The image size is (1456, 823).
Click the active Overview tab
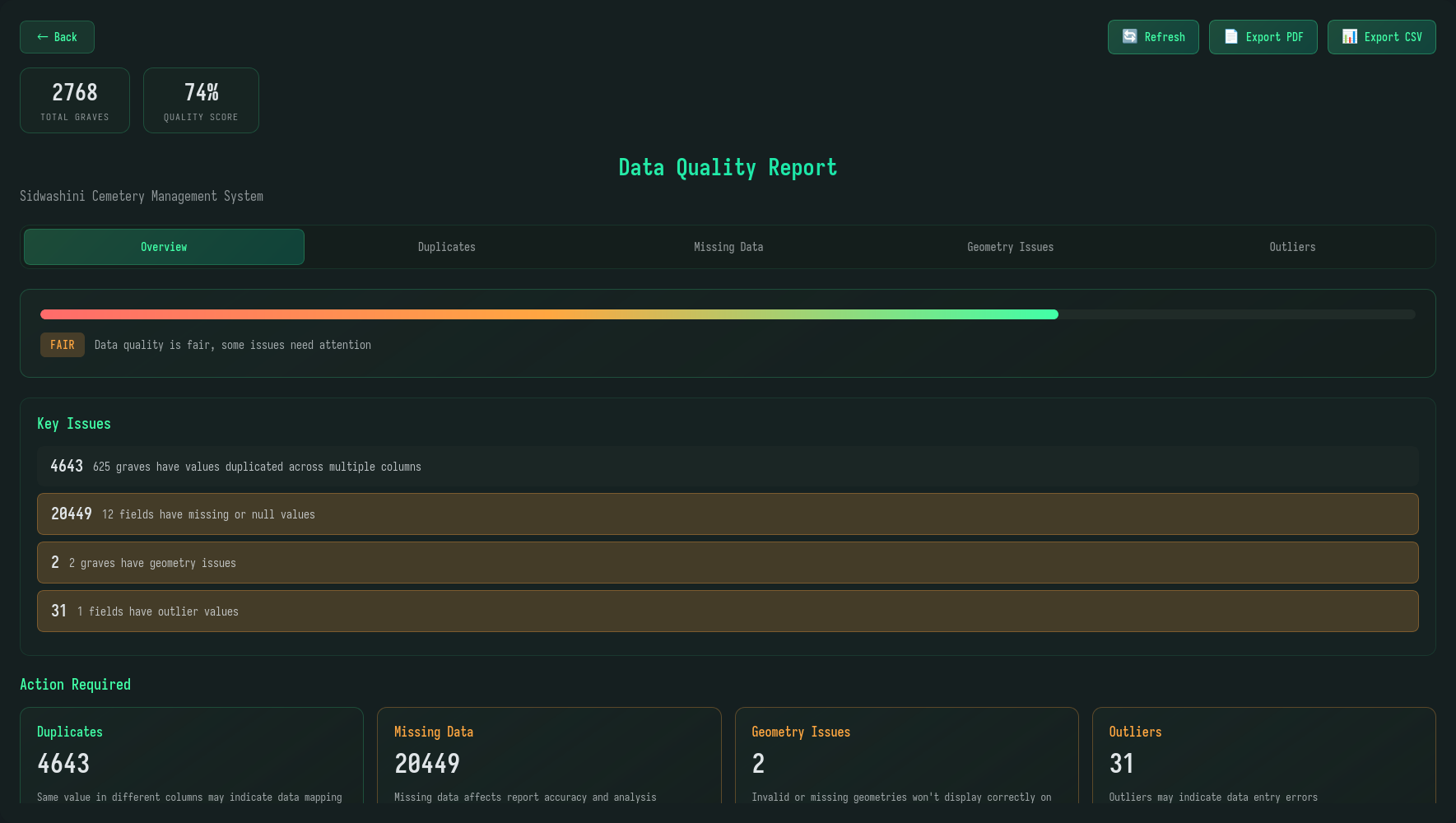click(x=163, y=247)
